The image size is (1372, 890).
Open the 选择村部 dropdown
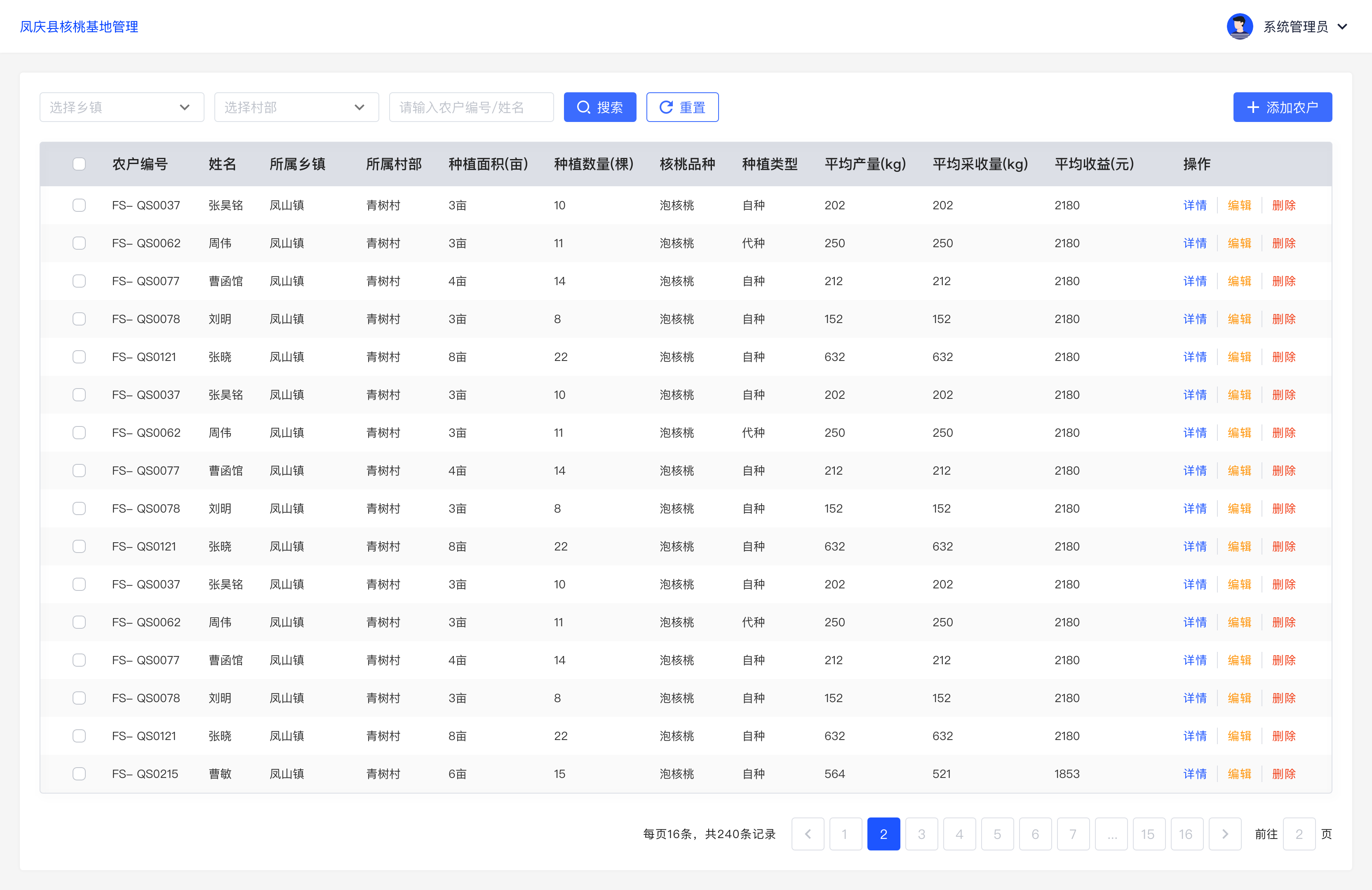click(x=296, y=107)
